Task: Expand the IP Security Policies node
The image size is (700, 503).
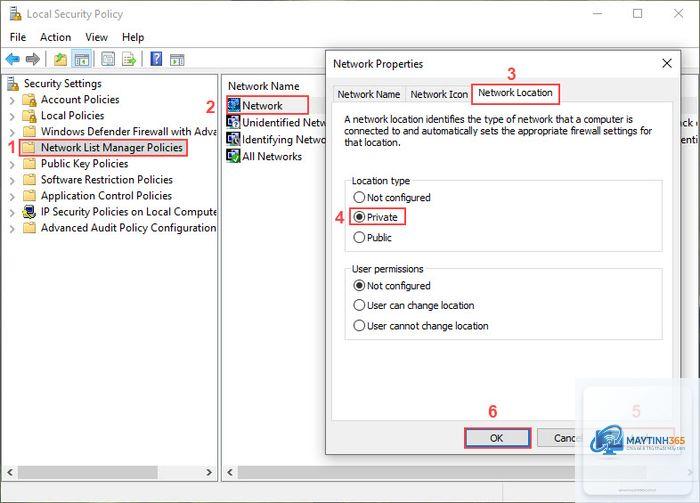Action: click(12, 212)
